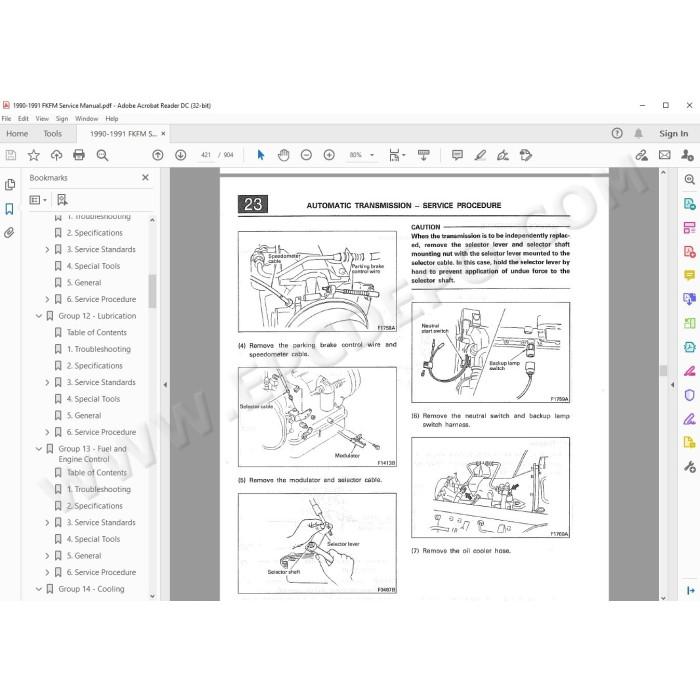Go to next page arrow
This screenshot has height=700, width=700.
[x=180, y=155]
